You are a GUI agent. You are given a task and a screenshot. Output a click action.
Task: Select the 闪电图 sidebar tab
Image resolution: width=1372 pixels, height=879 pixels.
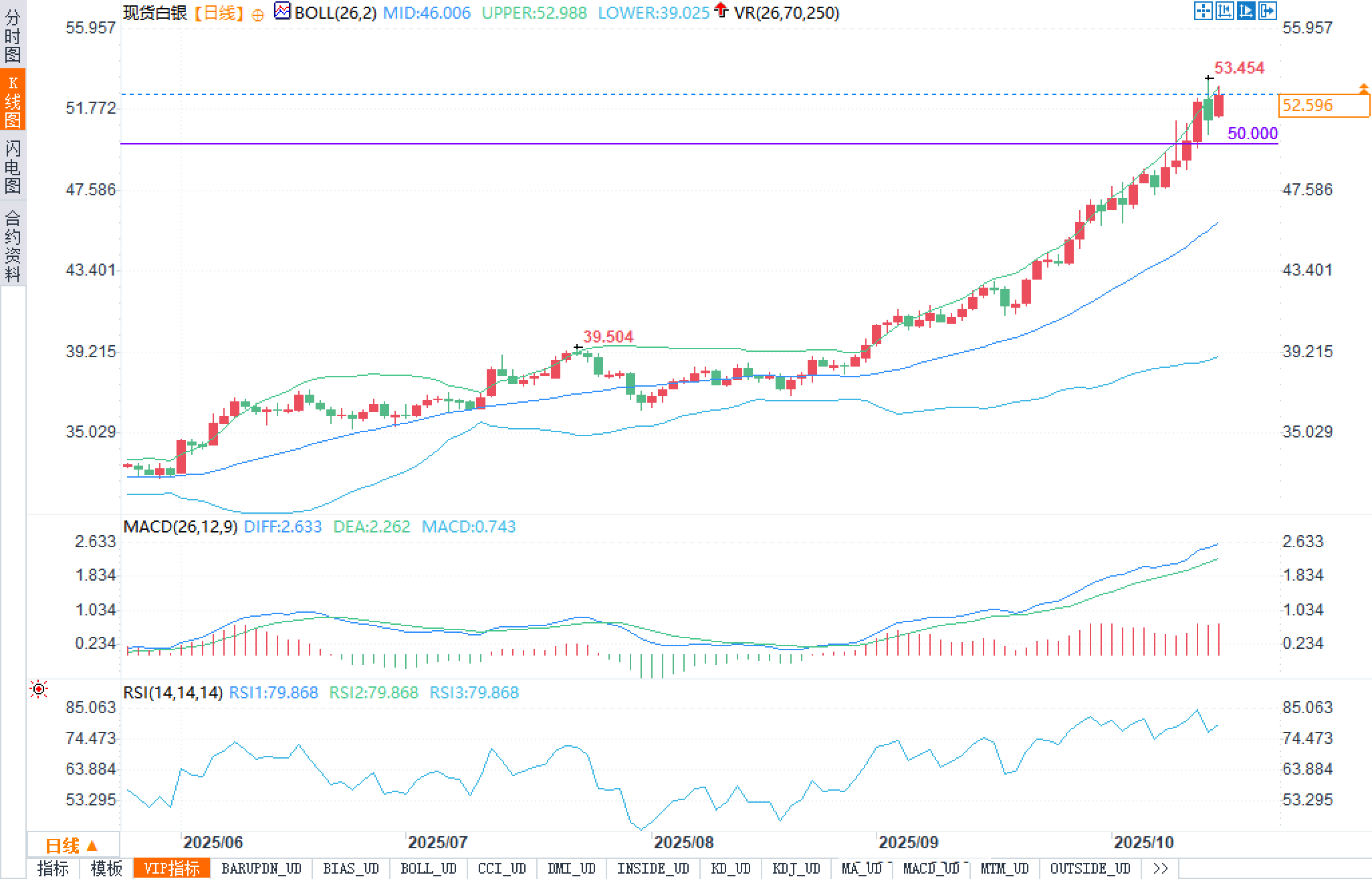[x=13, y=166]
